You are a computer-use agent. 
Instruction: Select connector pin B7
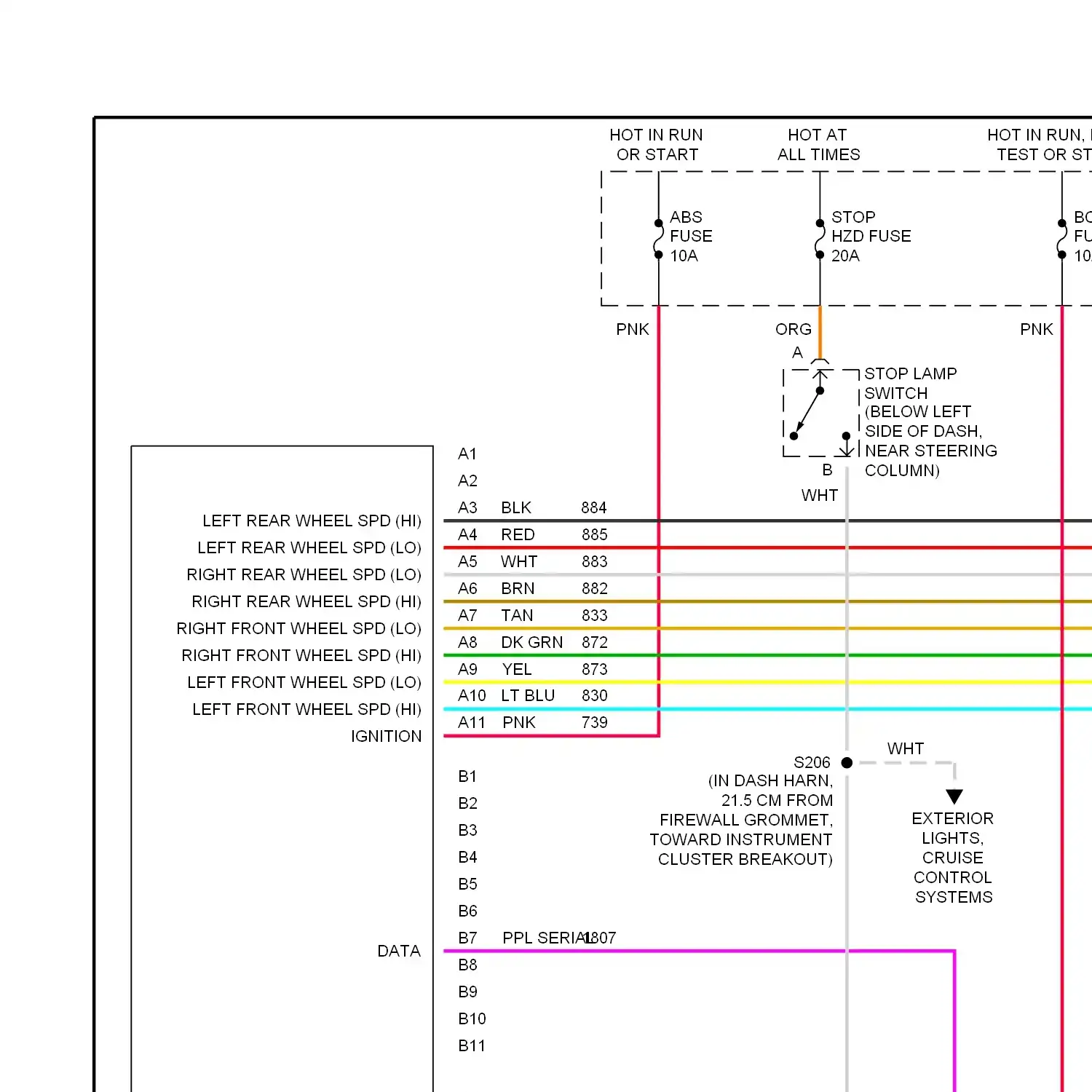[467, 938]
